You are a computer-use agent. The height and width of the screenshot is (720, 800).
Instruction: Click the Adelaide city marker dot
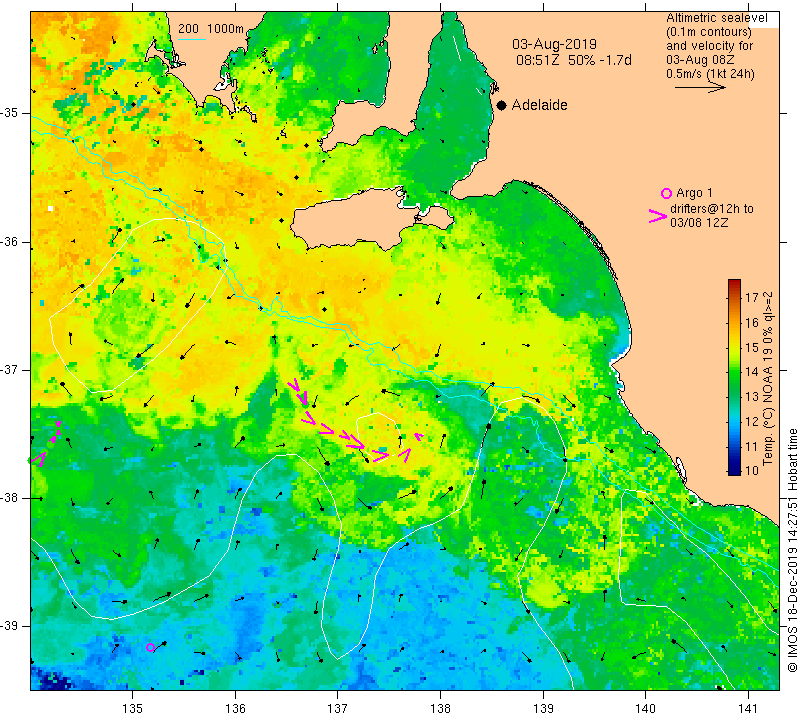[502, 105]
